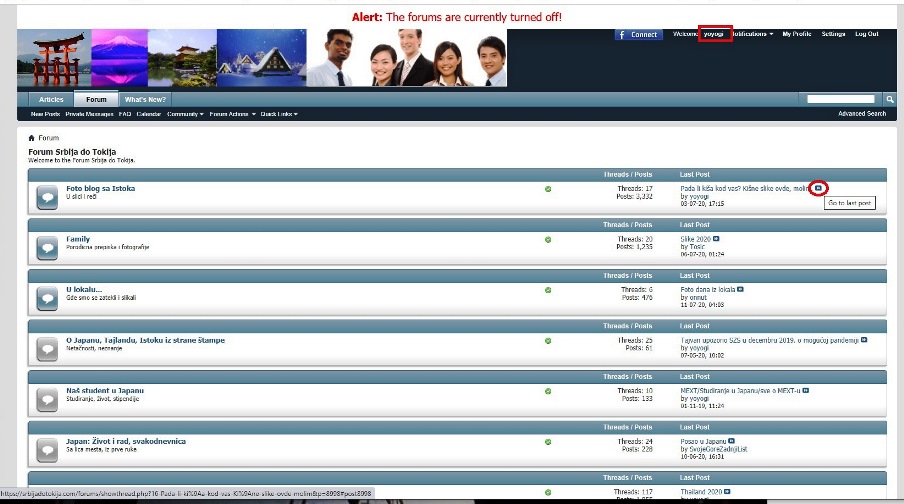
Task: Click the torii gate banner image
Action: 54,58
